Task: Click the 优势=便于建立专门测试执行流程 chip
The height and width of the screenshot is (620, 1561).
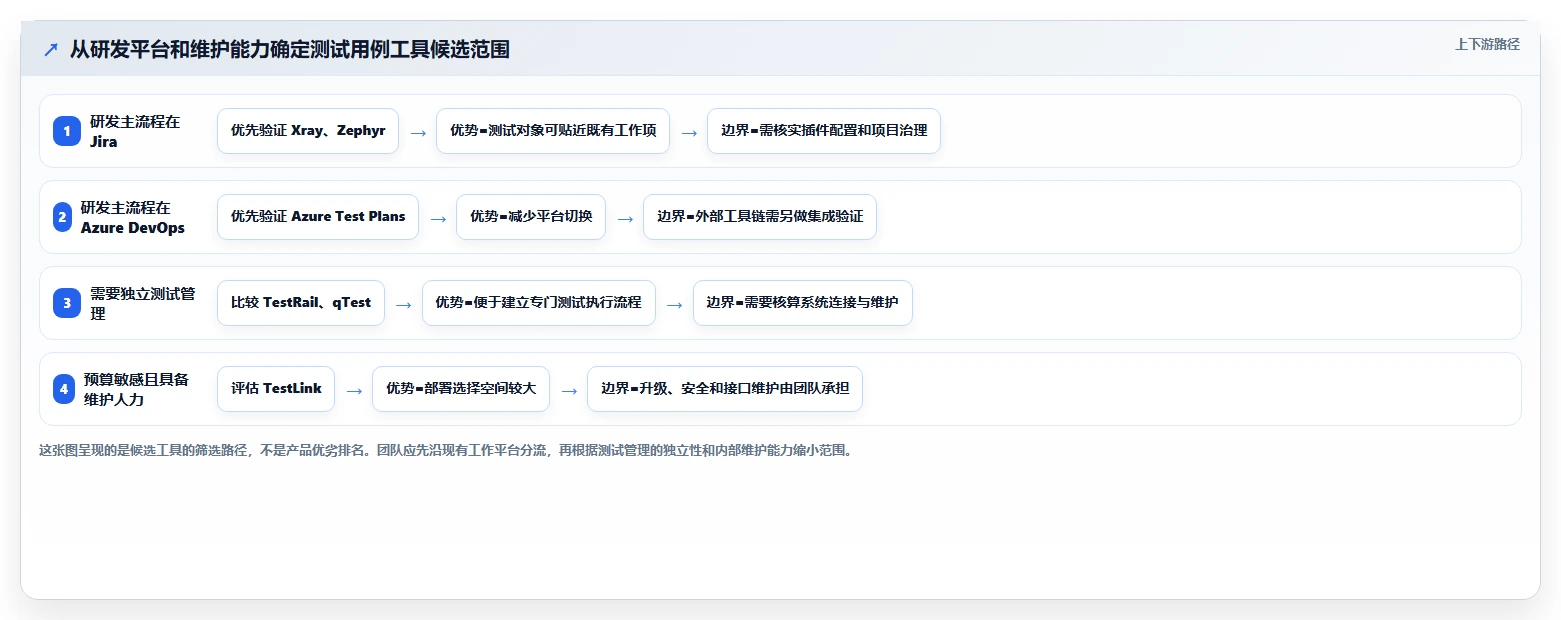Action: pos(539,303)
